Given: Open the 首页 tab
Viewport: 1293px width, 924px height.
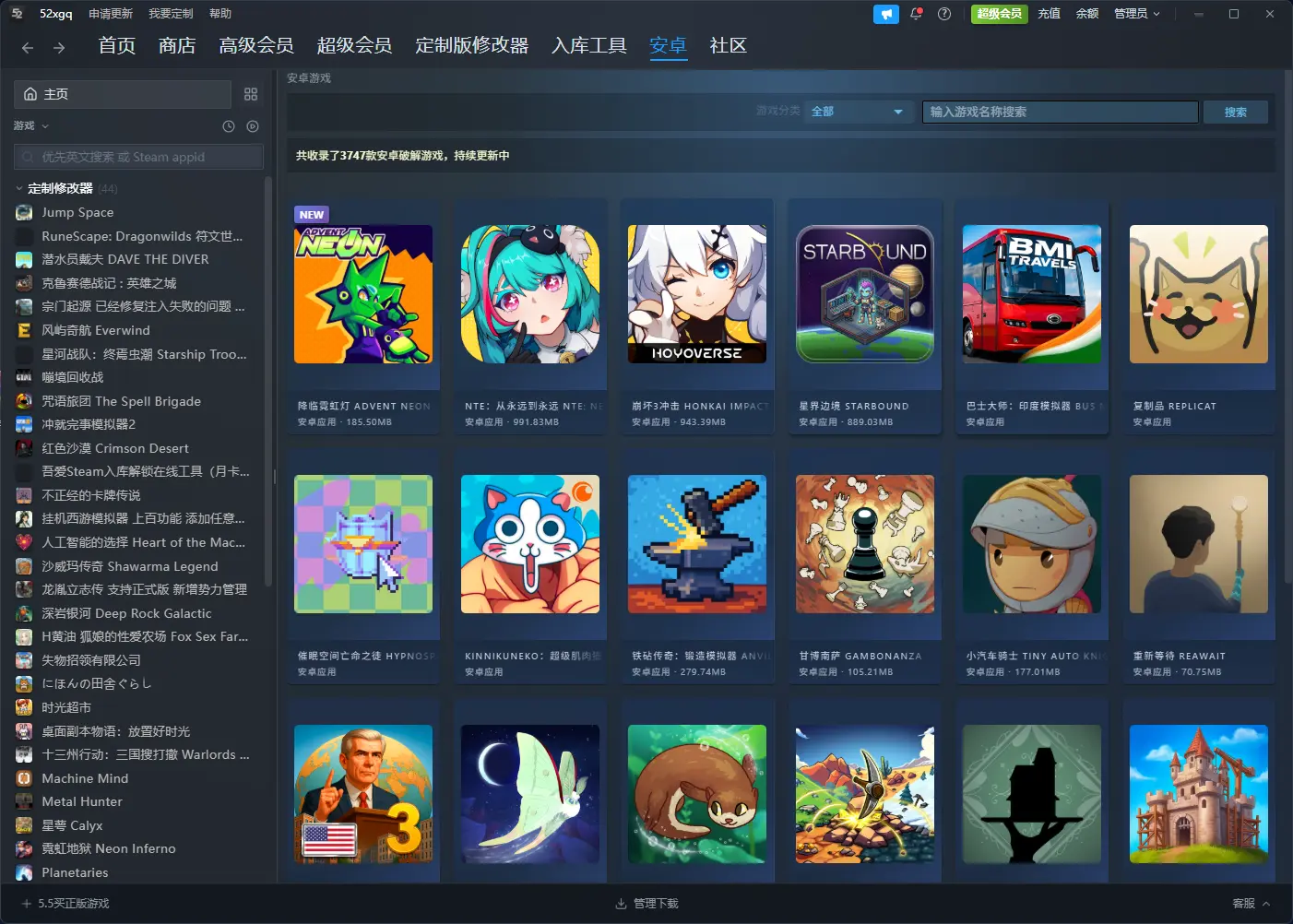Looking at the screenshot, I should pyautogui.click(x=117, y=45).
